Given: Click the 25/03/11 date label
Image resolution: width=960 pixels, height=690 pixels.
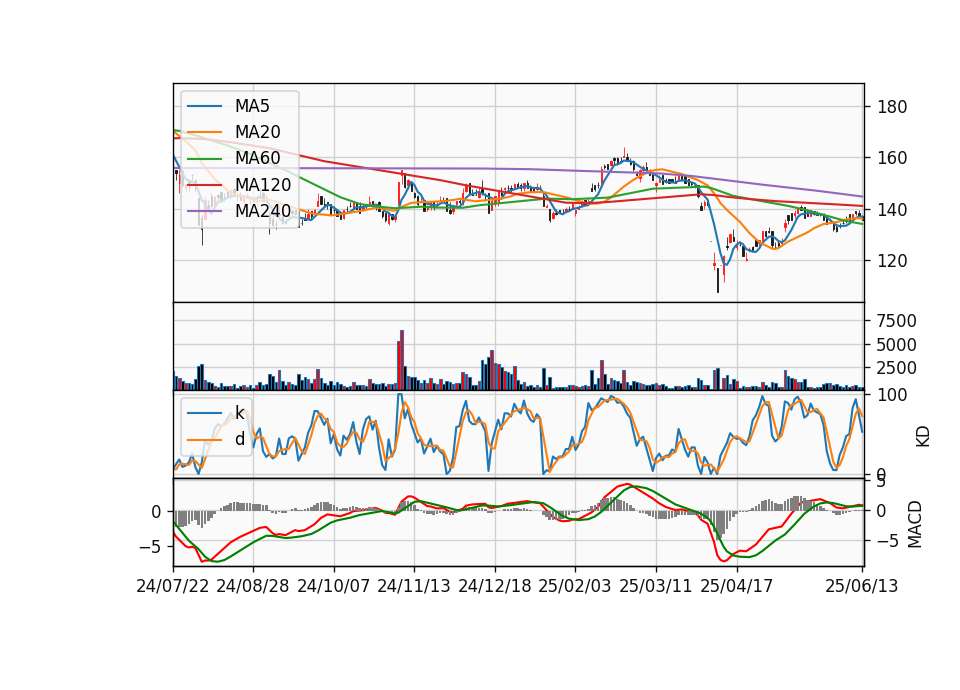Looking at the screenshot, I should (x=656, y=586).
